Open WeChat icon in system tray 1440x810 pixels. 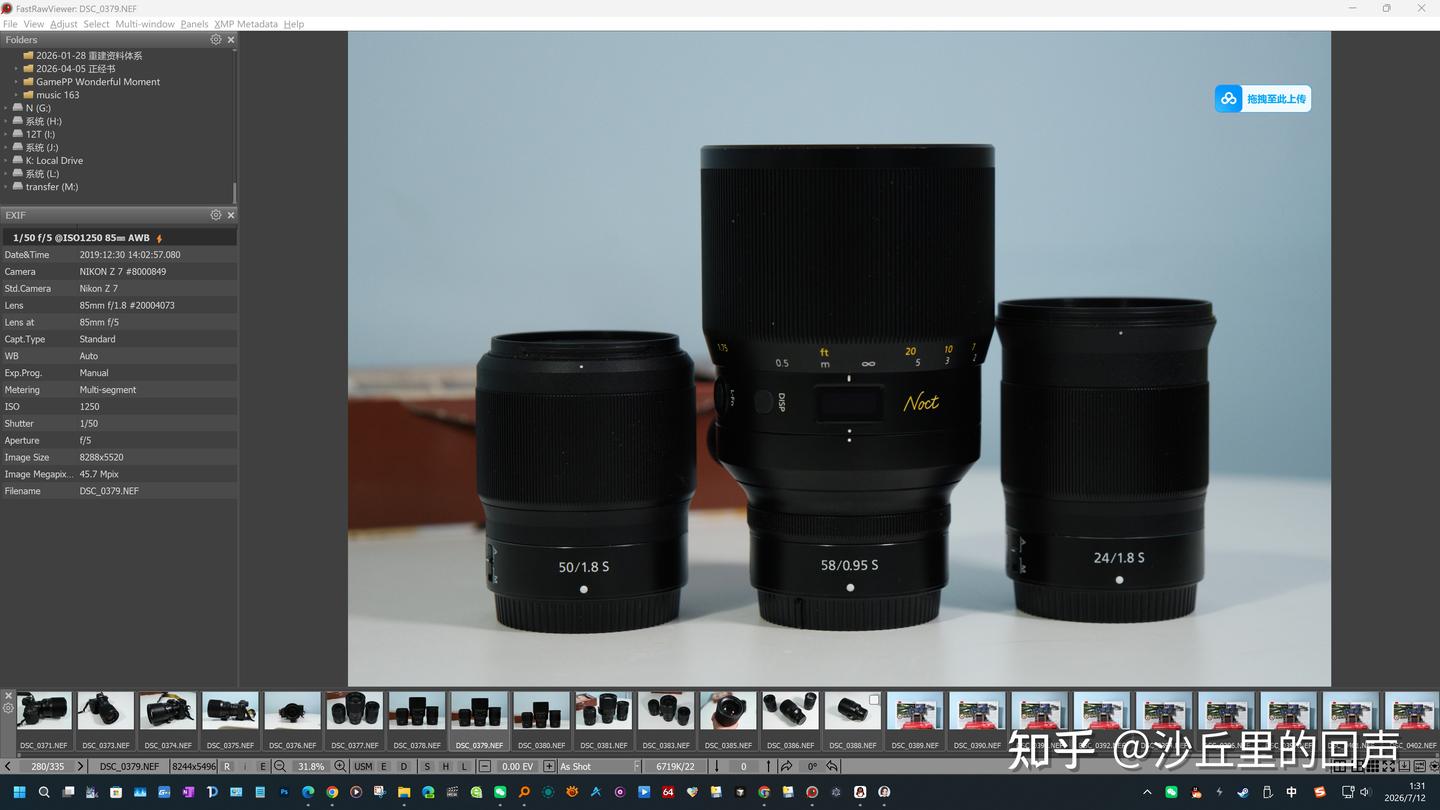point(1172,792)
